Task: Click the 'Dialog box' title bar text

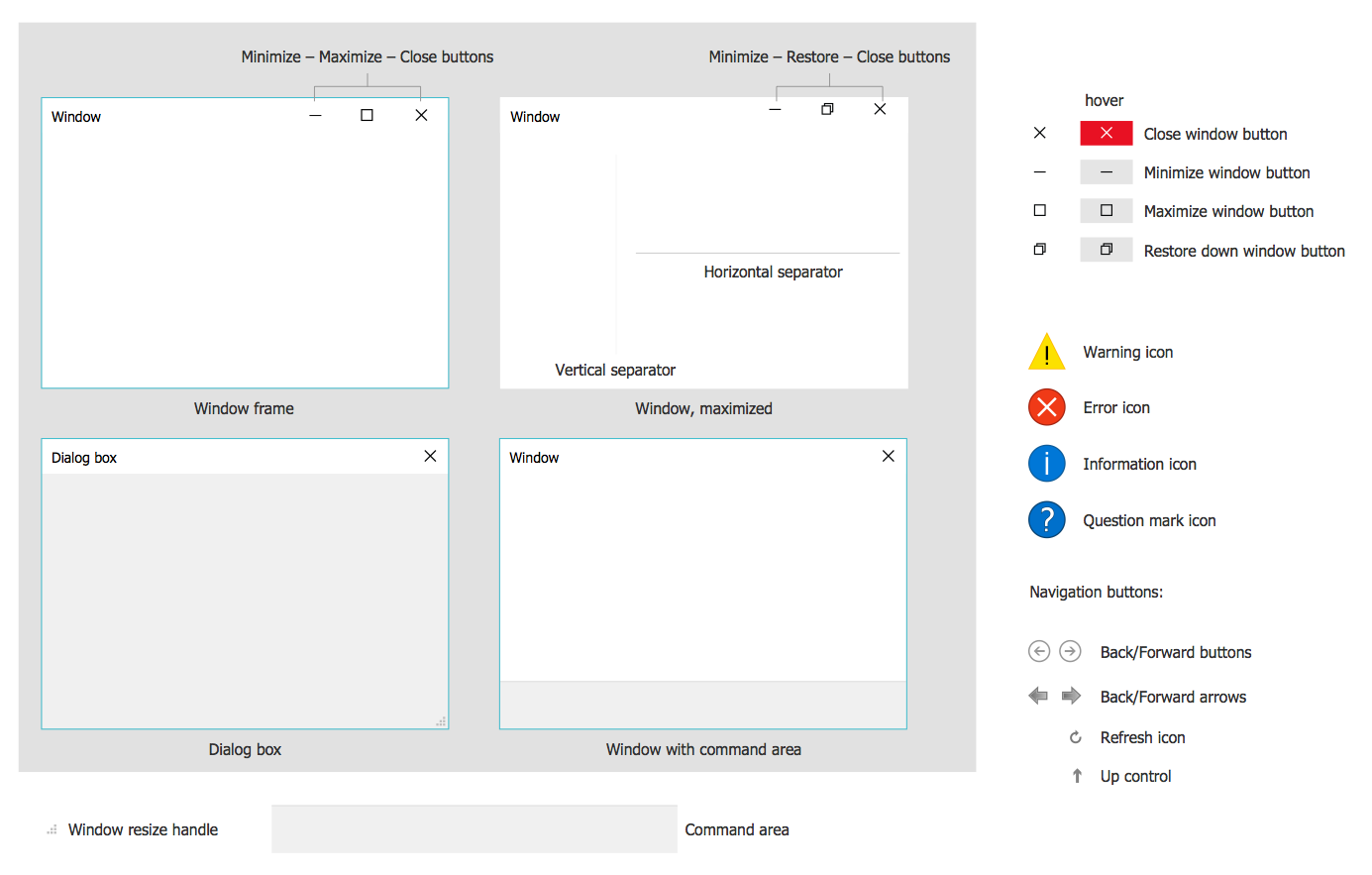Action: point(84,458)
